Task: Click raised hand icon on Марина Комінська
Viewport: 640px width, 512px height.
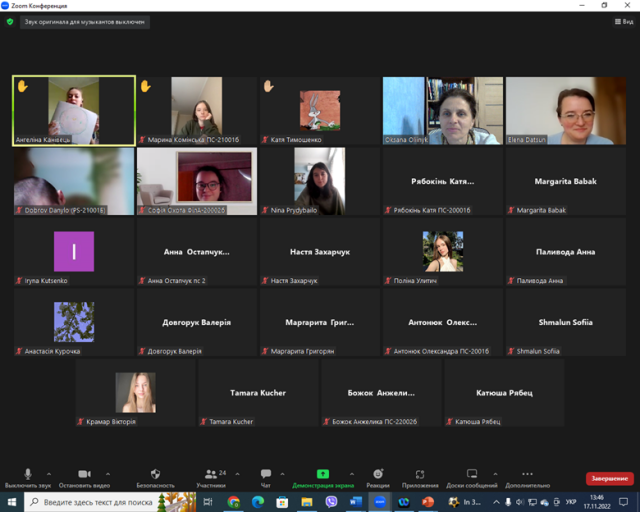Action: tap(146, 86)
